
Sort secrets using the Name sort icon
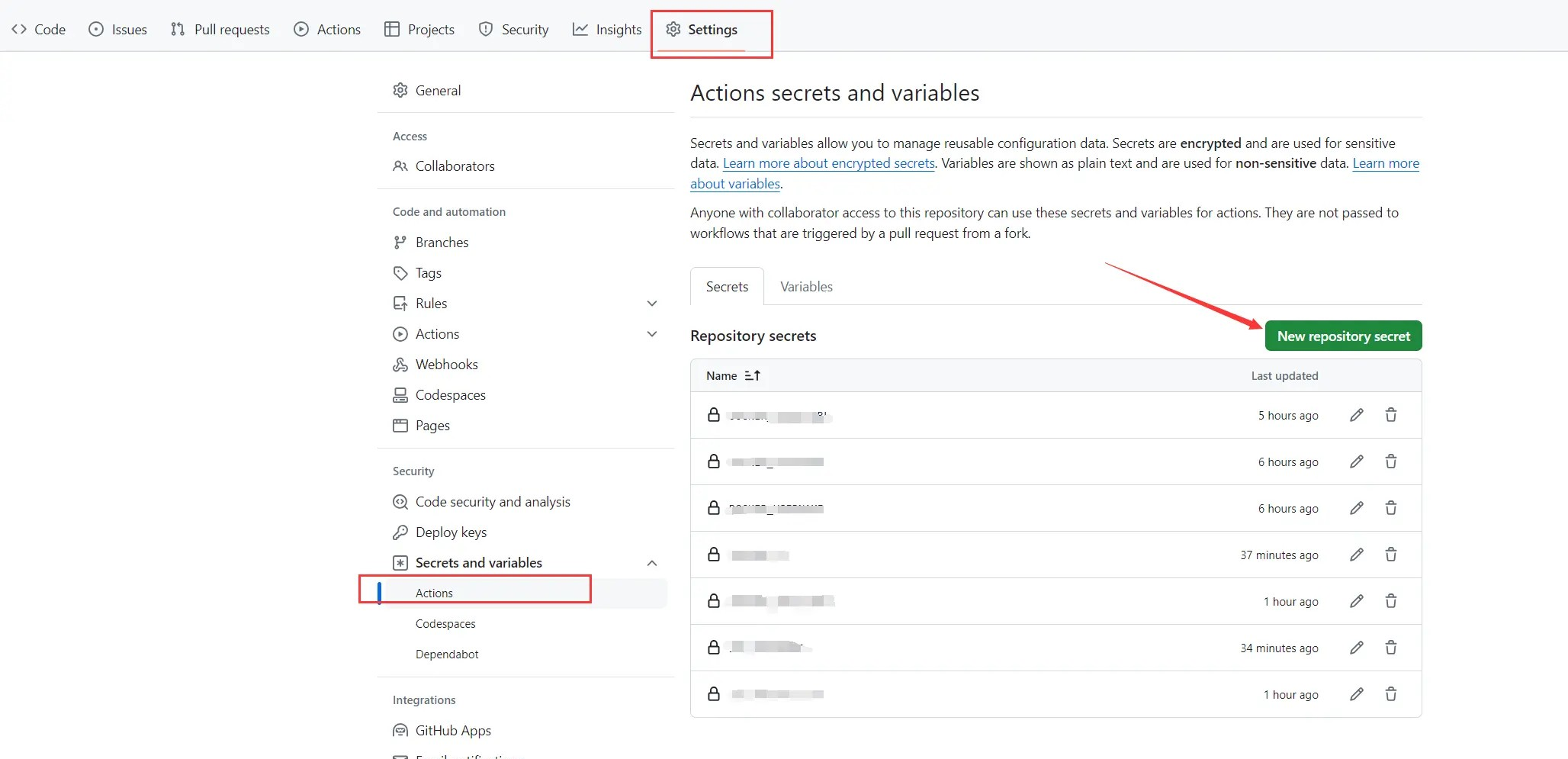(x=753, y=375)
